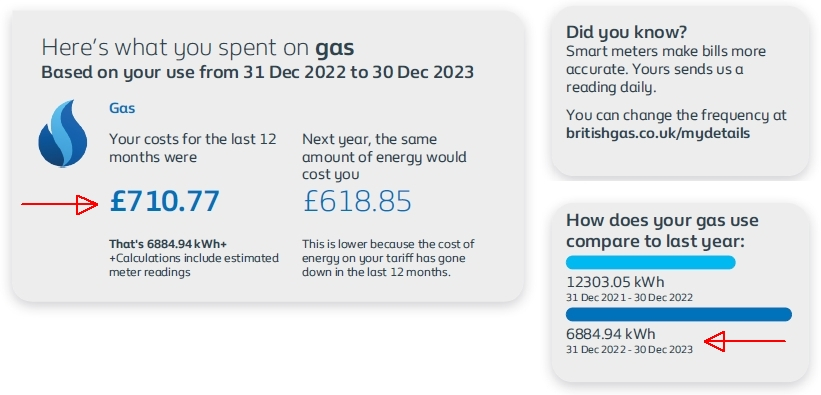Click the blue gas flame icon
821x395 pixels.
63,134
